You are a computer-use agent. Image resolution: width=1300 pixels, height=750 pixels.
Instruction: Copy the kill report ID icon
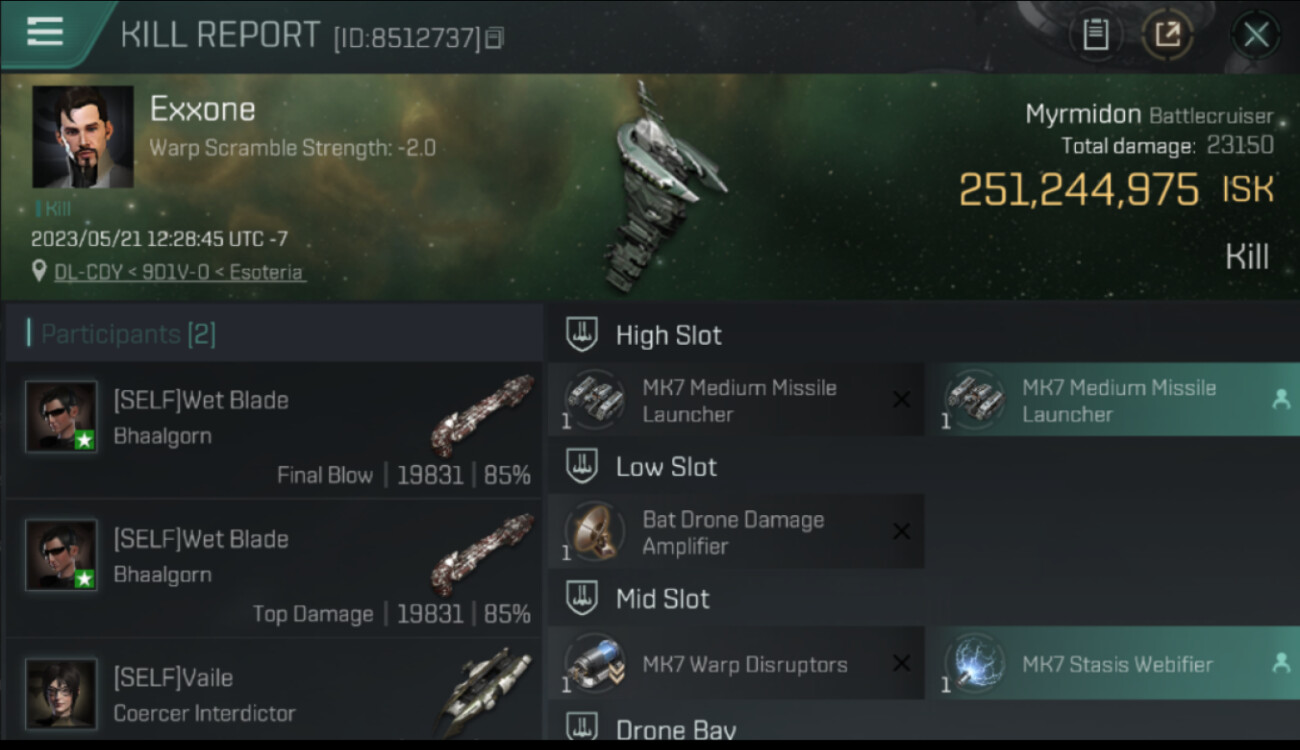tap(494, 38)
